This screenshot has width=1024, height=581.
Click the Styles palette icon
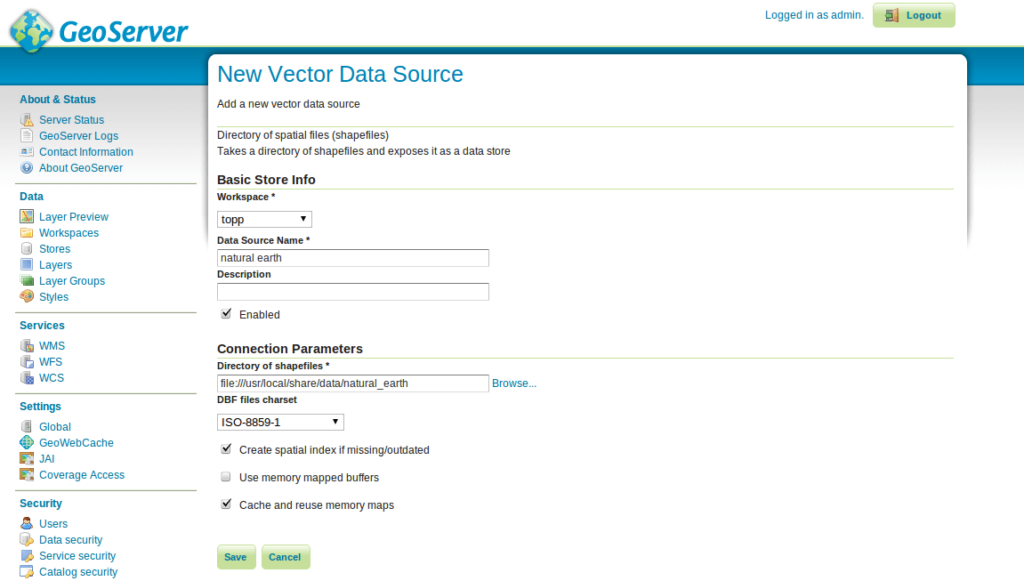27,297
